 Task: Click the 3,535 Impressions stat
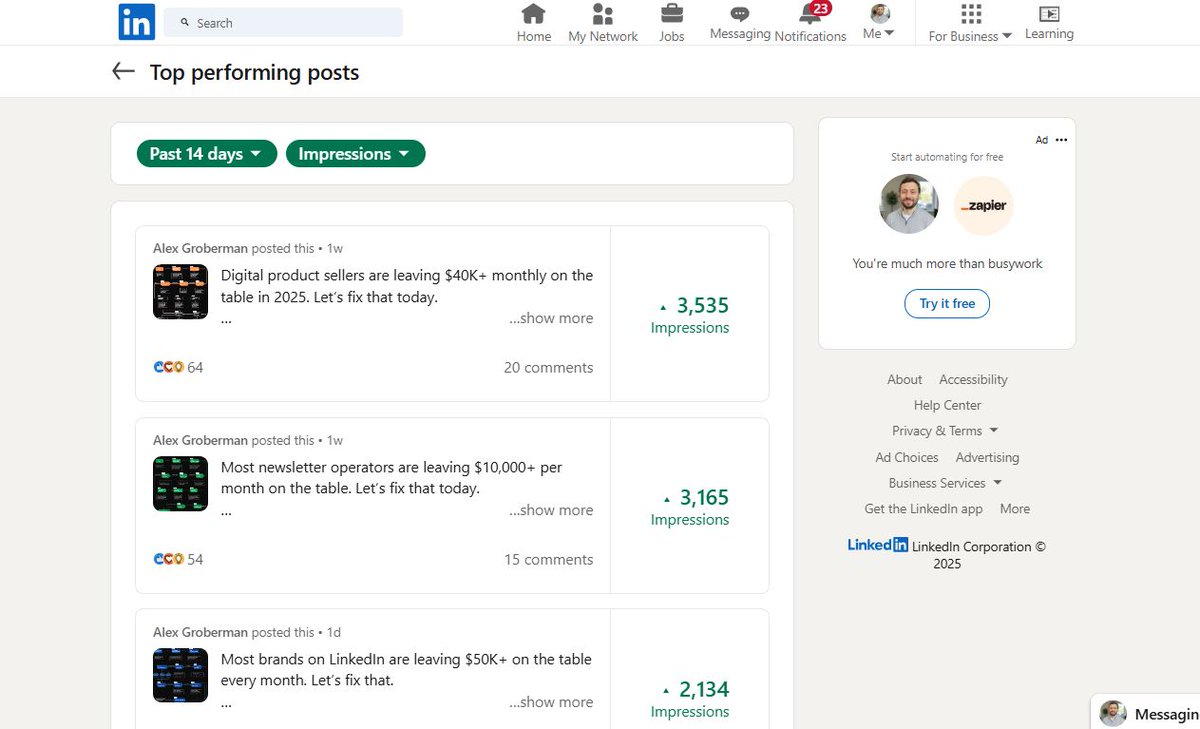tap(690, 315)
